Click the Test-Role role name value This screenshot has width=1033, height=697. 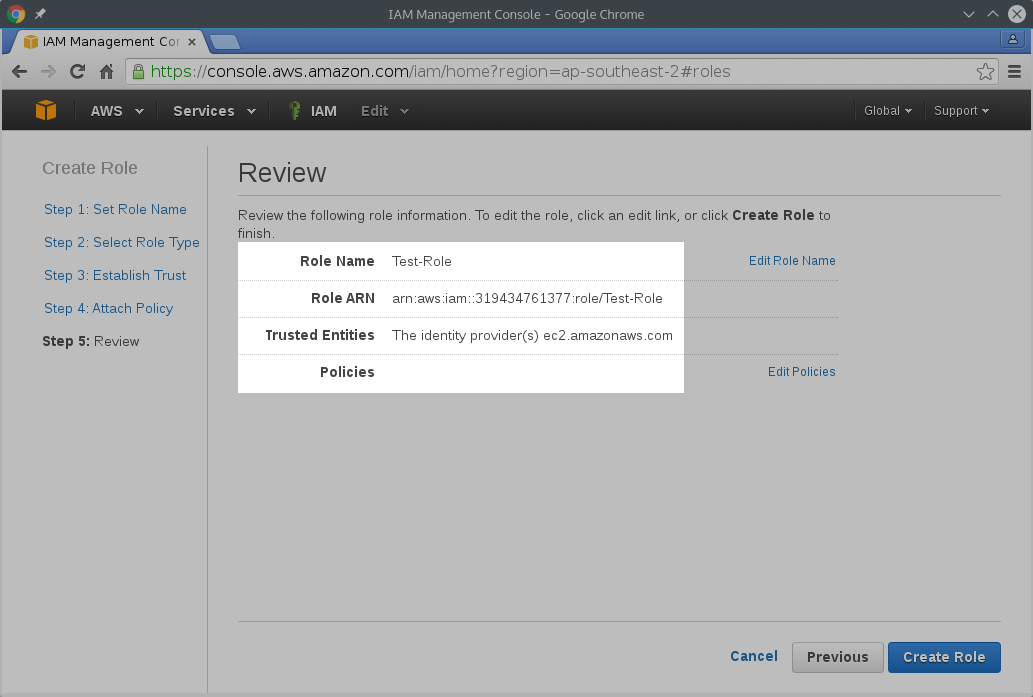[422, 261]
